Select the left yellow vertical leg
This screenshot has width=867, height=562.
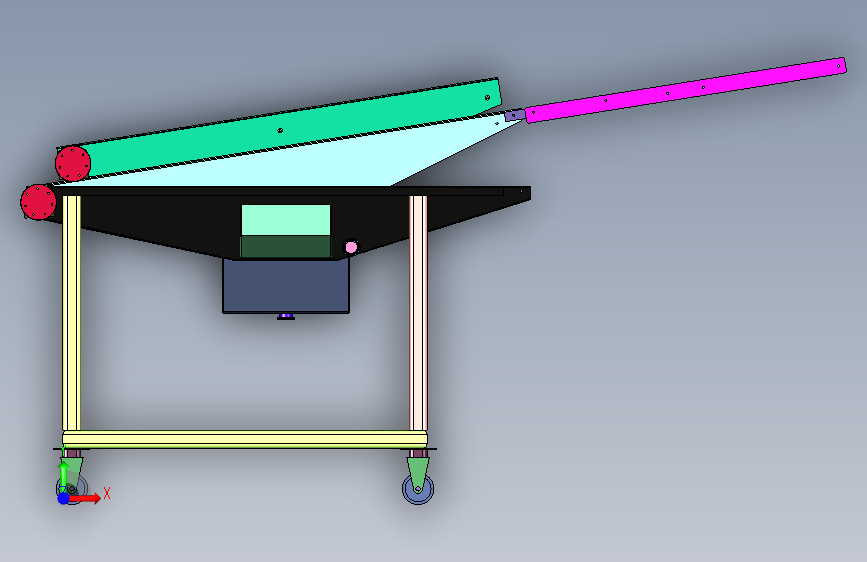tap(71, 313)
